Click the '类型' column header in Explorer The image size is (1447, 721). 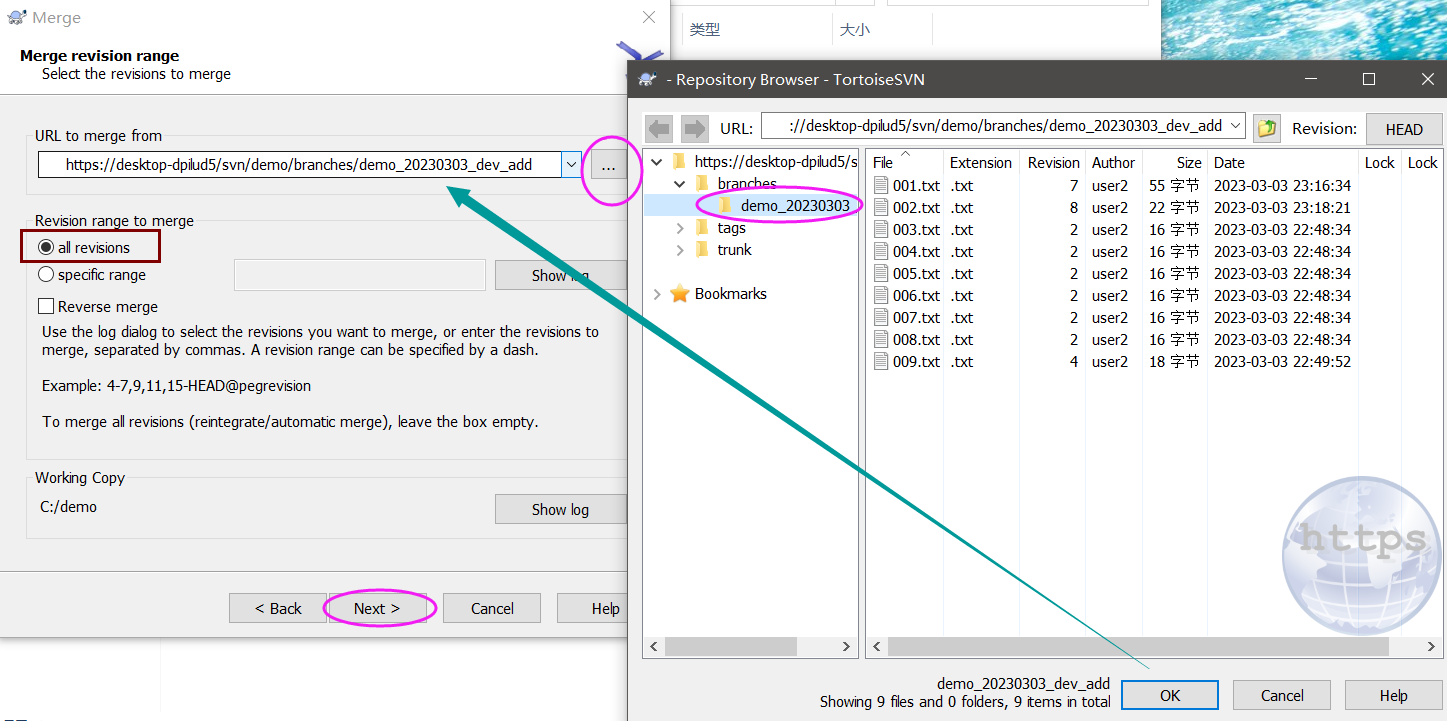point(705,30)
